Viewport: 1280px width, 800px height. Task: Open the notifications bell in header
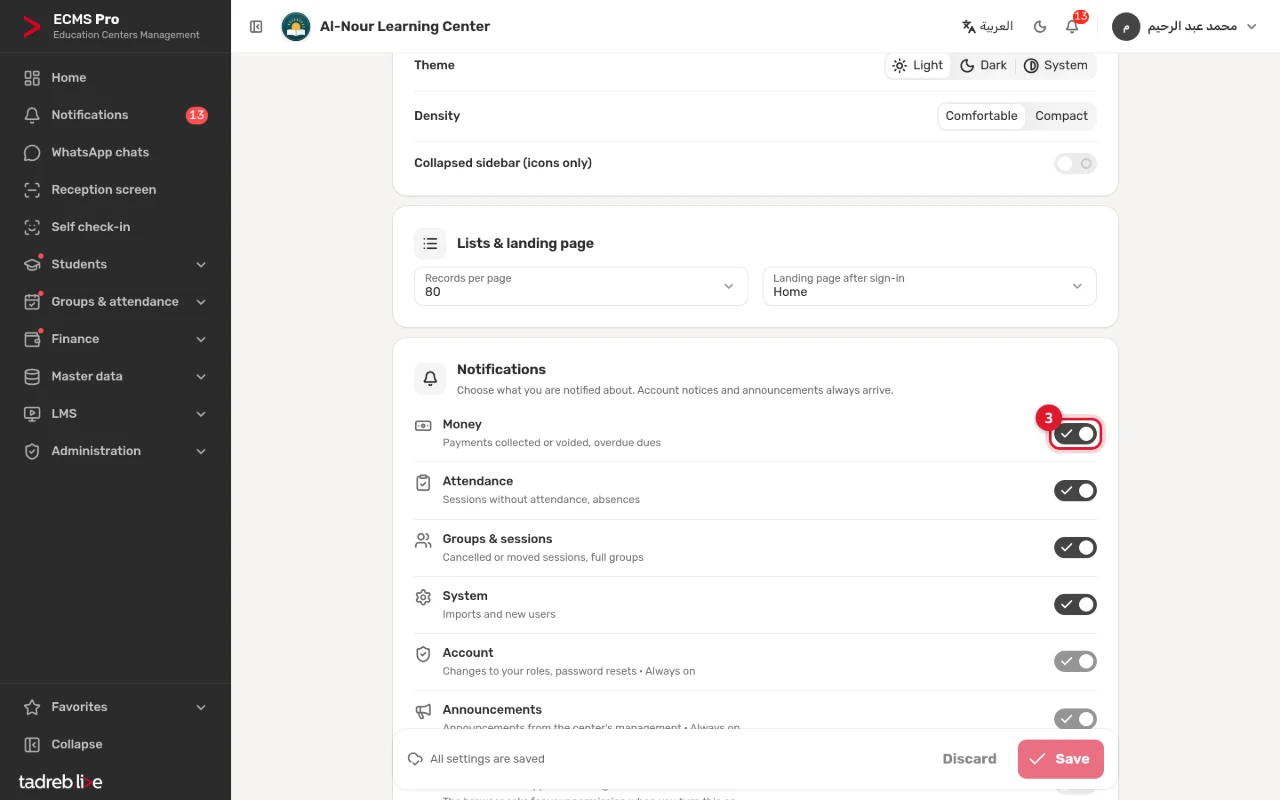point(1072,27)
